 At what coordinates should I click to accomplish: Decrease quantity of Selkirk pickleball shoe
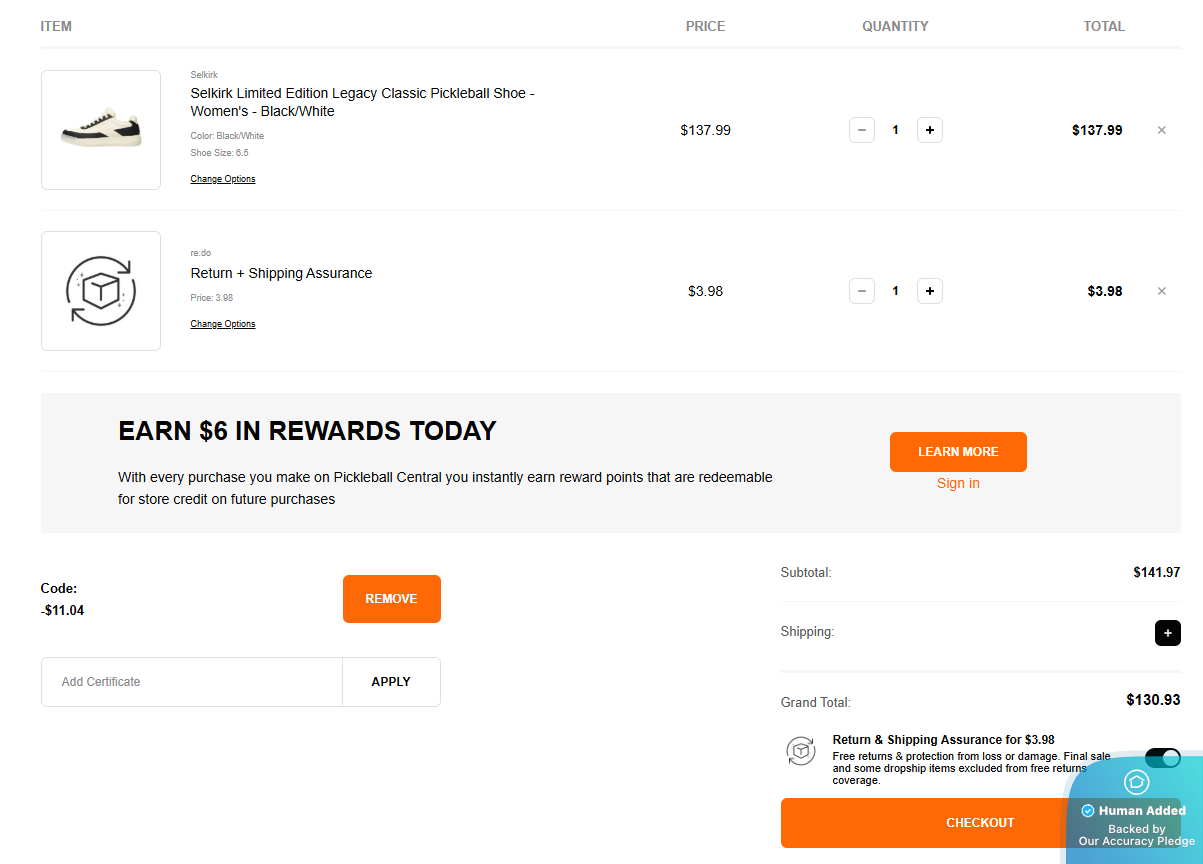(x=862, y=130)
